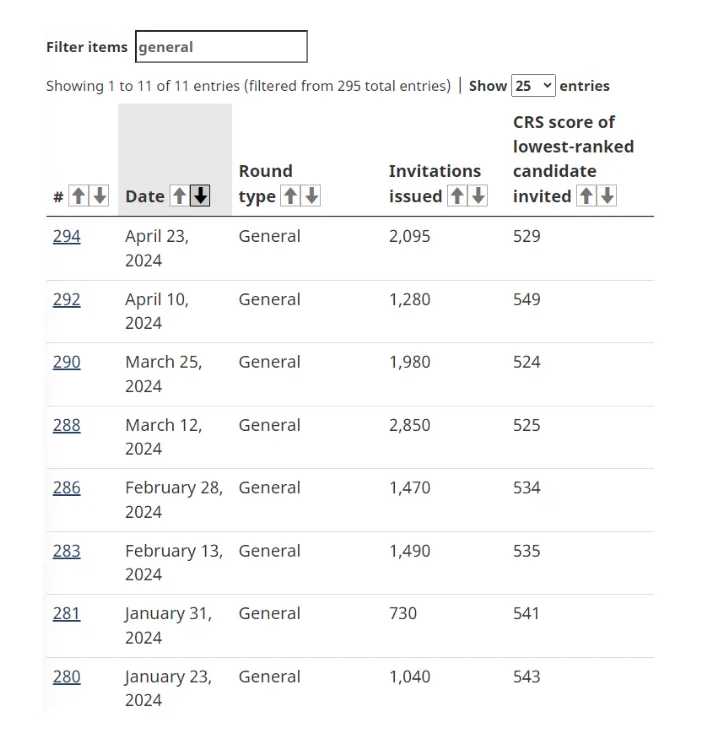Click the Filter items text field
The width and height of the screenshot is (714, 742).
221,47
